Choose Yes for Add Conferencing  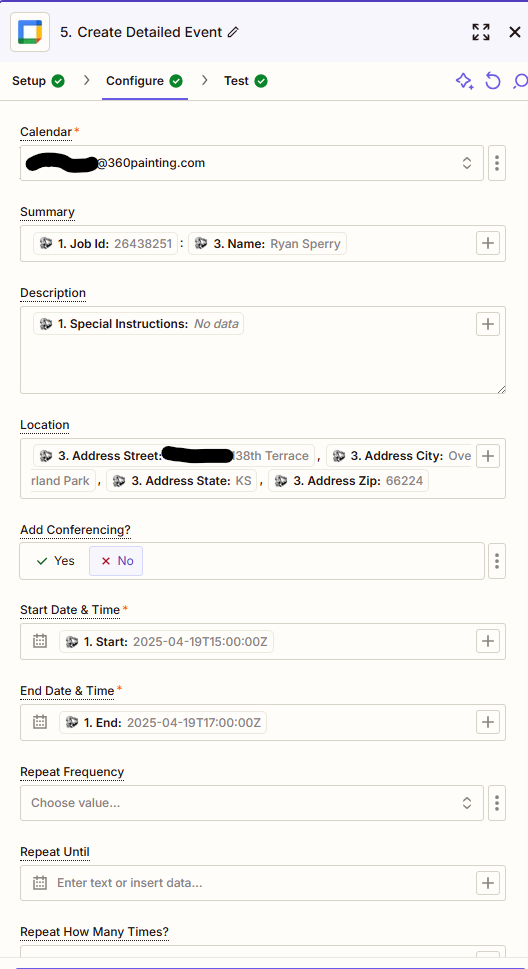coord(56,561)
